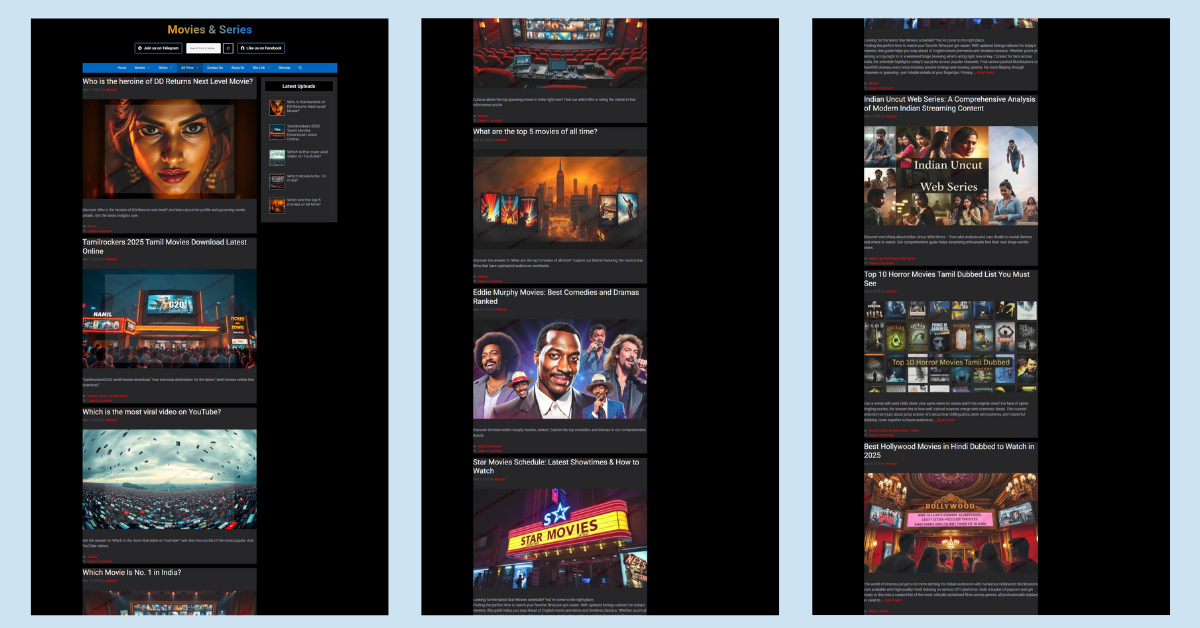This screenshot has height=628, width=1200.
Task: Go to the Home menu item
Action: 122,68
